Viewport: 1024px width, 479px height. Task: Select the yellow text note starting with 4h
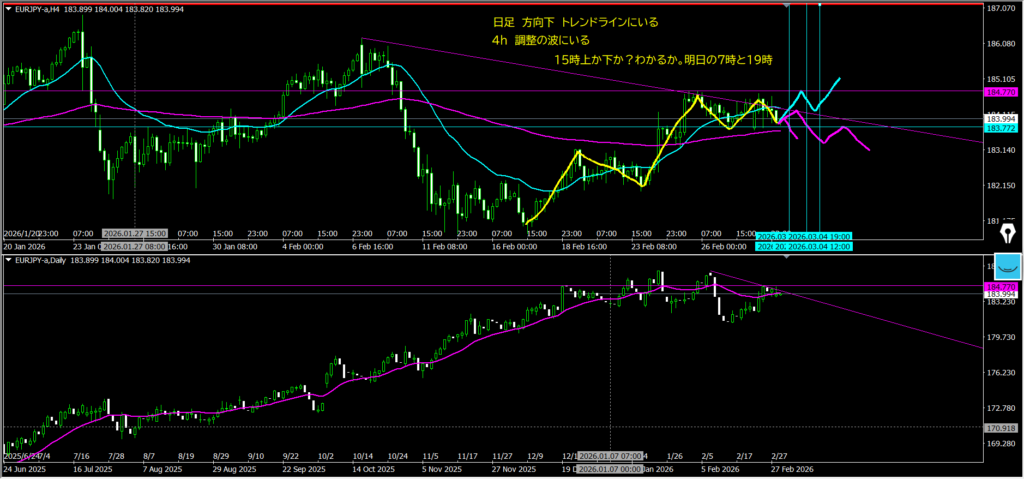(540, 41)
